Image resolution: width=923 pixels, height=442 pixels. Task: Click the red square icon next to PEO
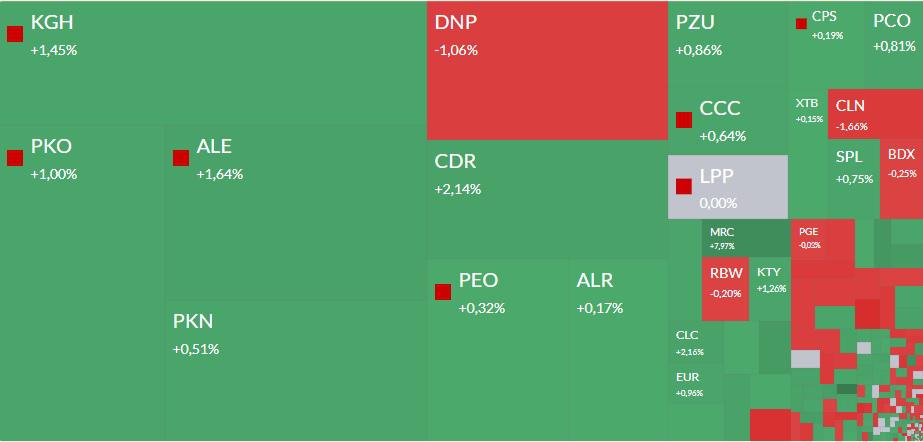(x=443, y=292)
